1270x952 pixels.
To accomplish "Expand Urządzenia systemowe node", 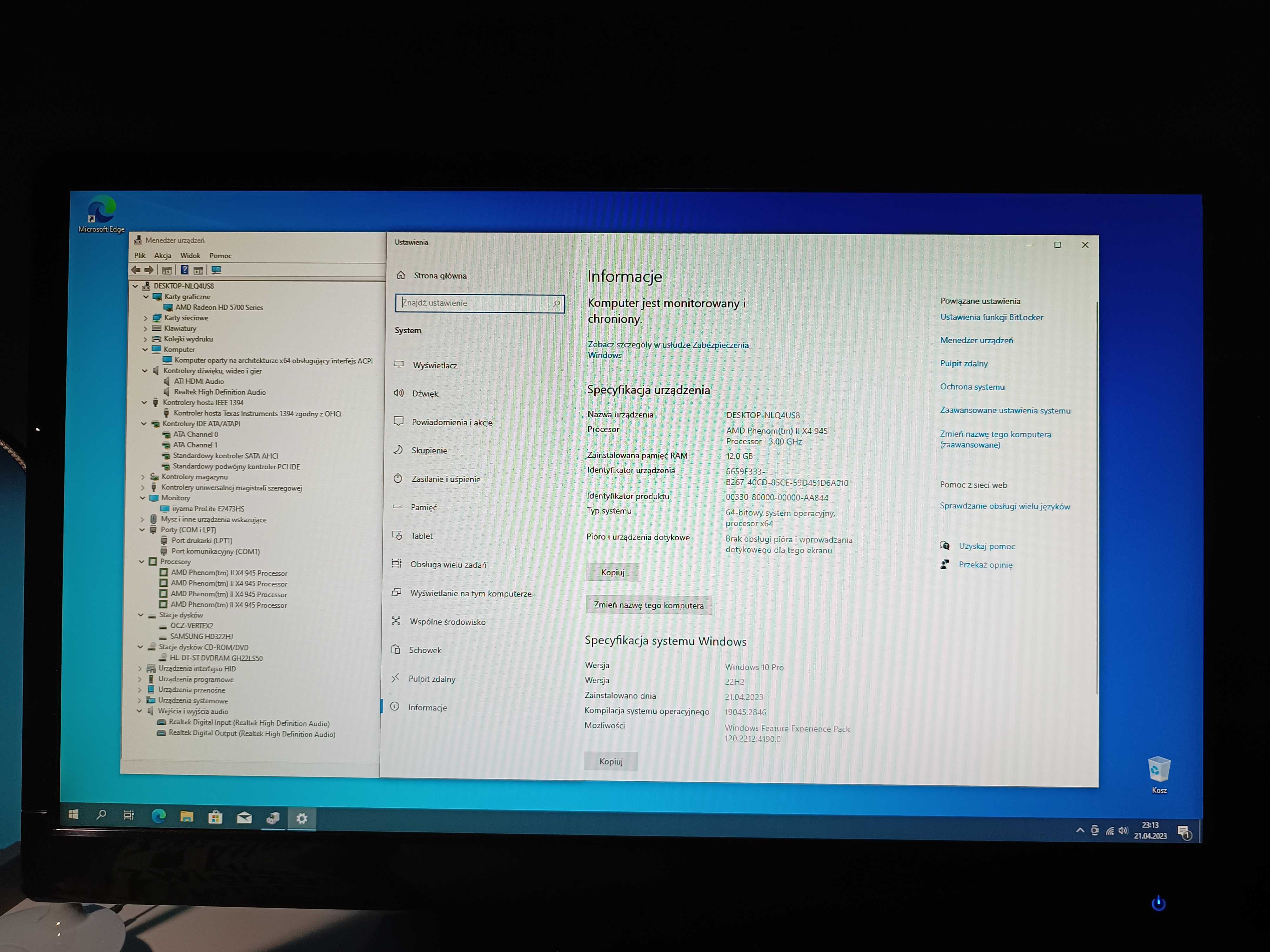I will [139, 701].
